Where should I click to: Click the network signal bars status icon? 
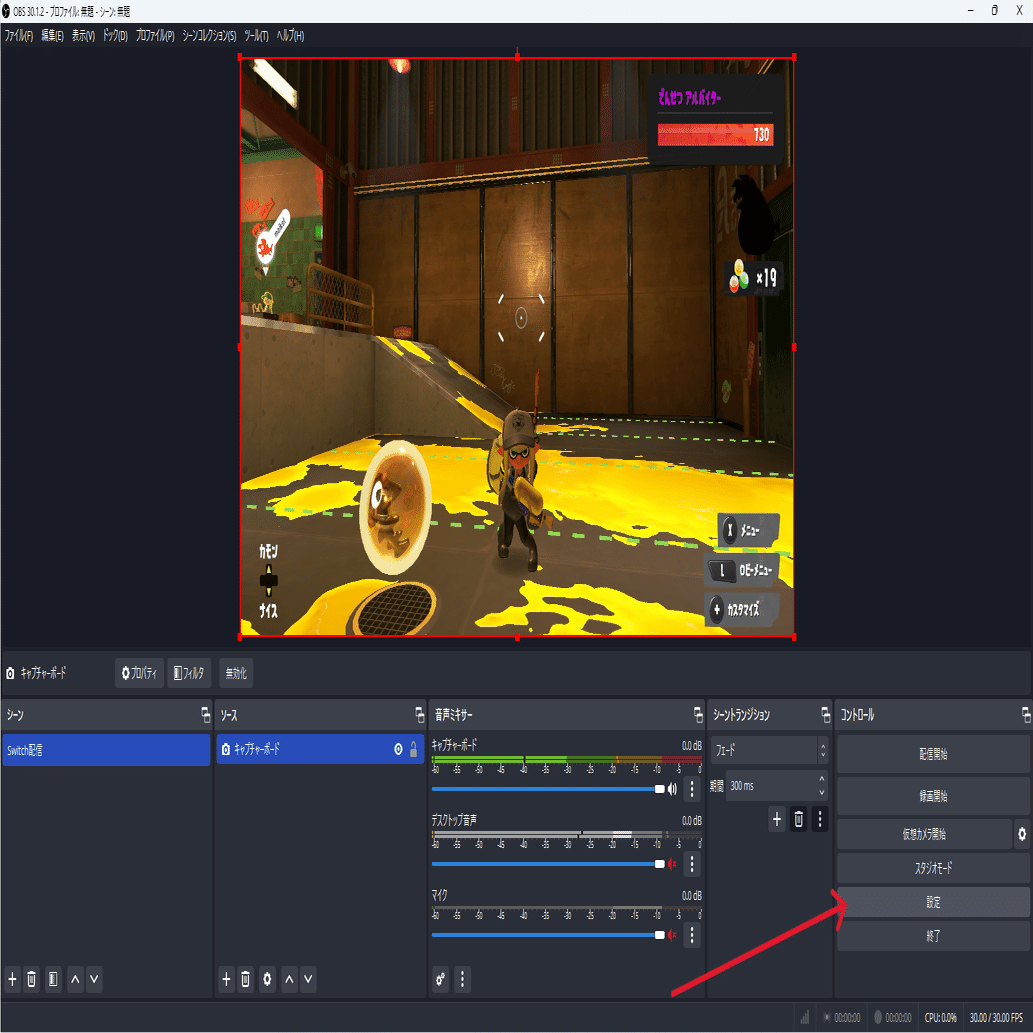tap(804, 1018)
